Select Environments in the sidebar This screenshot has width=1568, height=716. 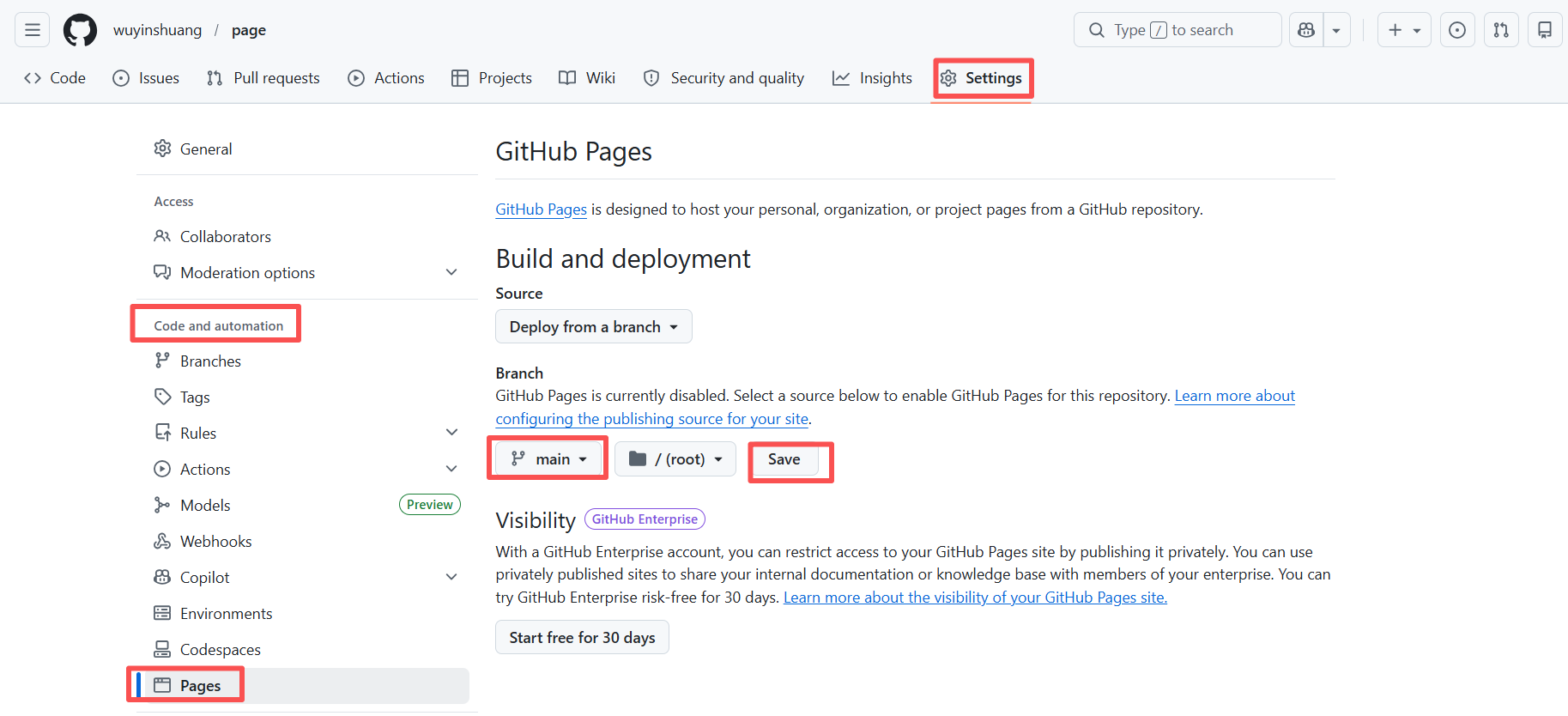tap(226, 613)
